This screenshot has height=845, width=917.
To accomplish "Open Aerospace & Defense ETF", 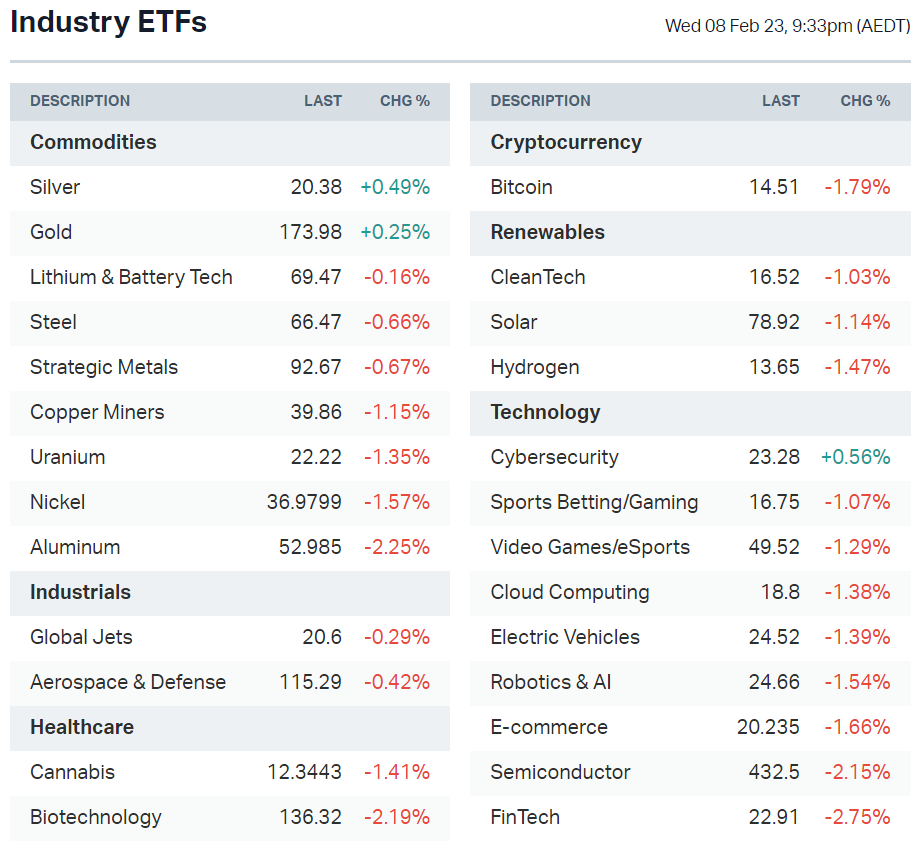I will [128, 682].
